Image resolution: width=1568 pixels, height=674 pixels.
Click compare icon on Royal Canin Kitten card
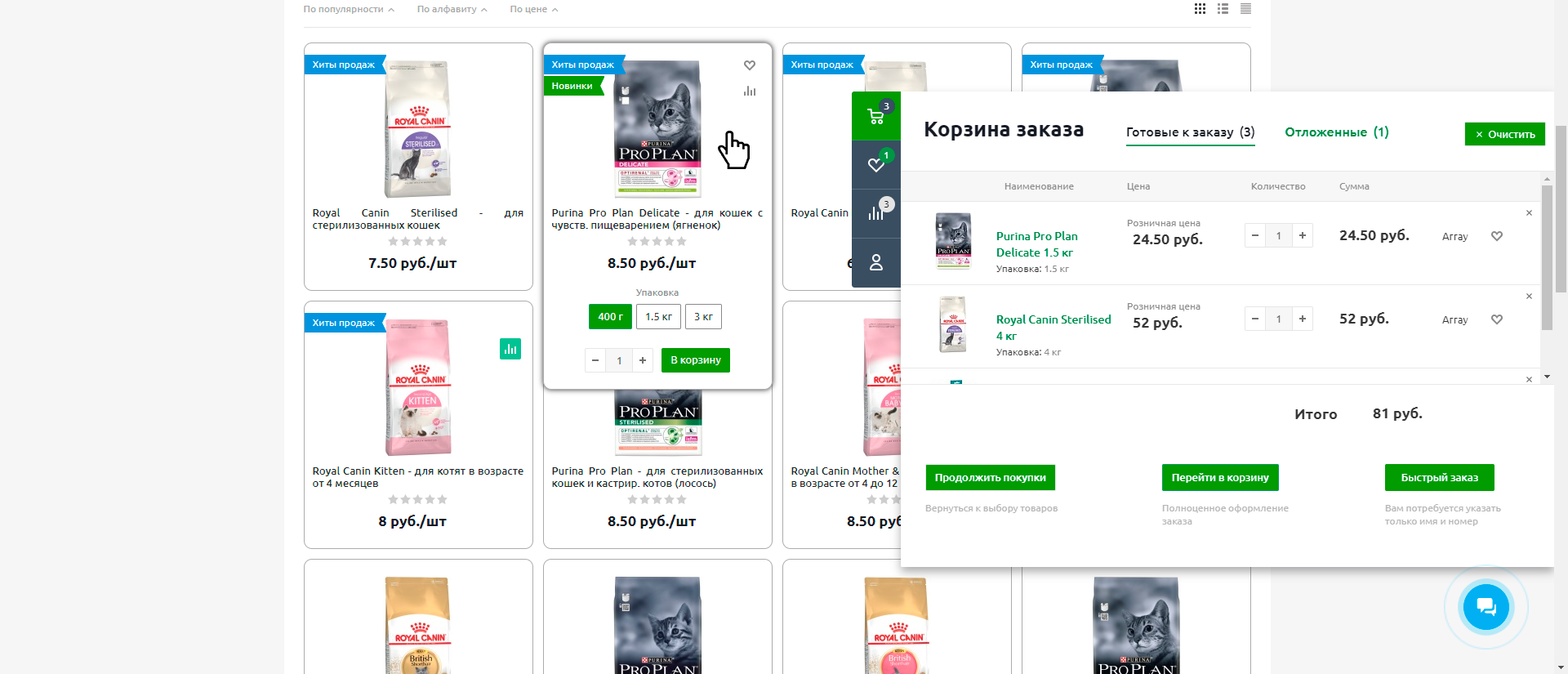pyautogui.click(x=510, y=349)
